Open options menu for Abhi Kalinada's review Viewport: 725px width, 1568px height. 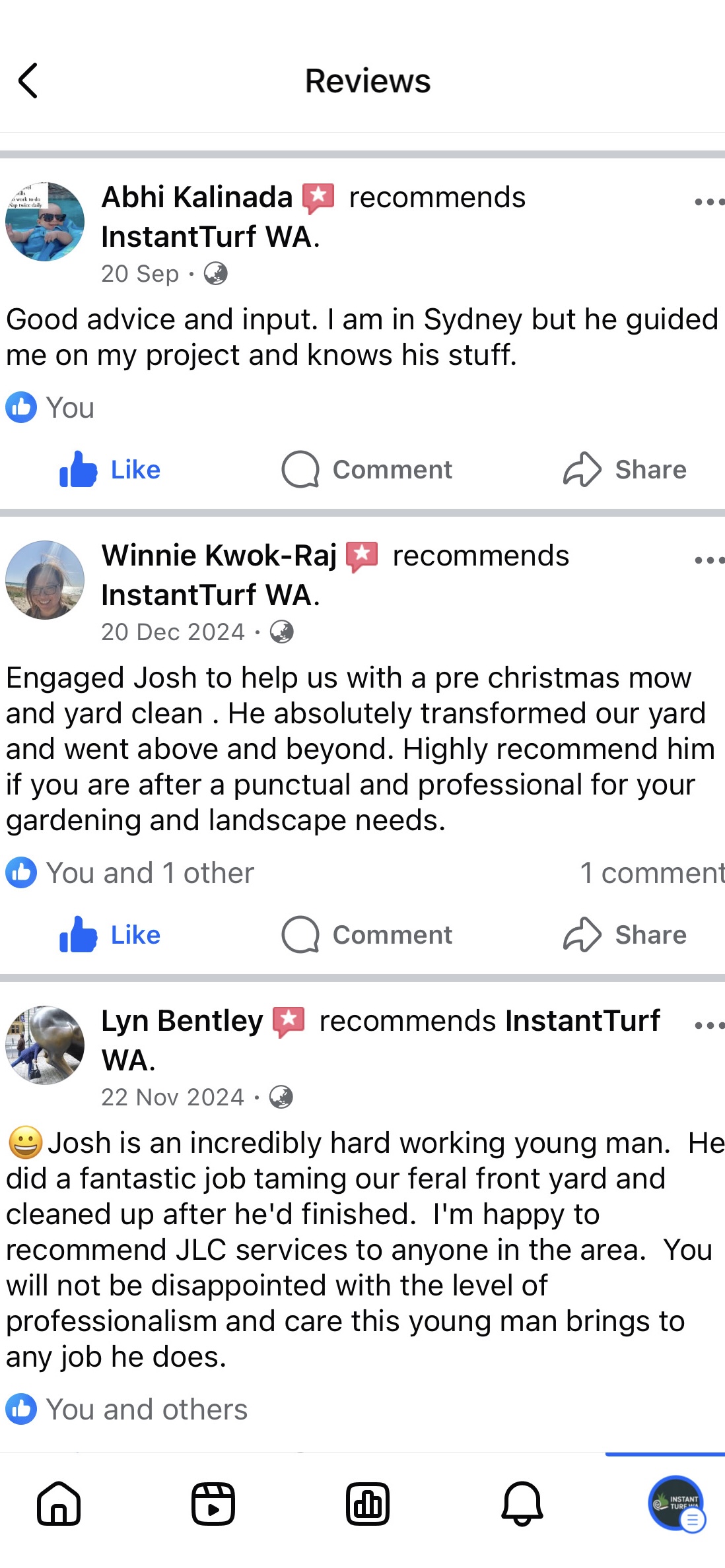pos(709,202)
